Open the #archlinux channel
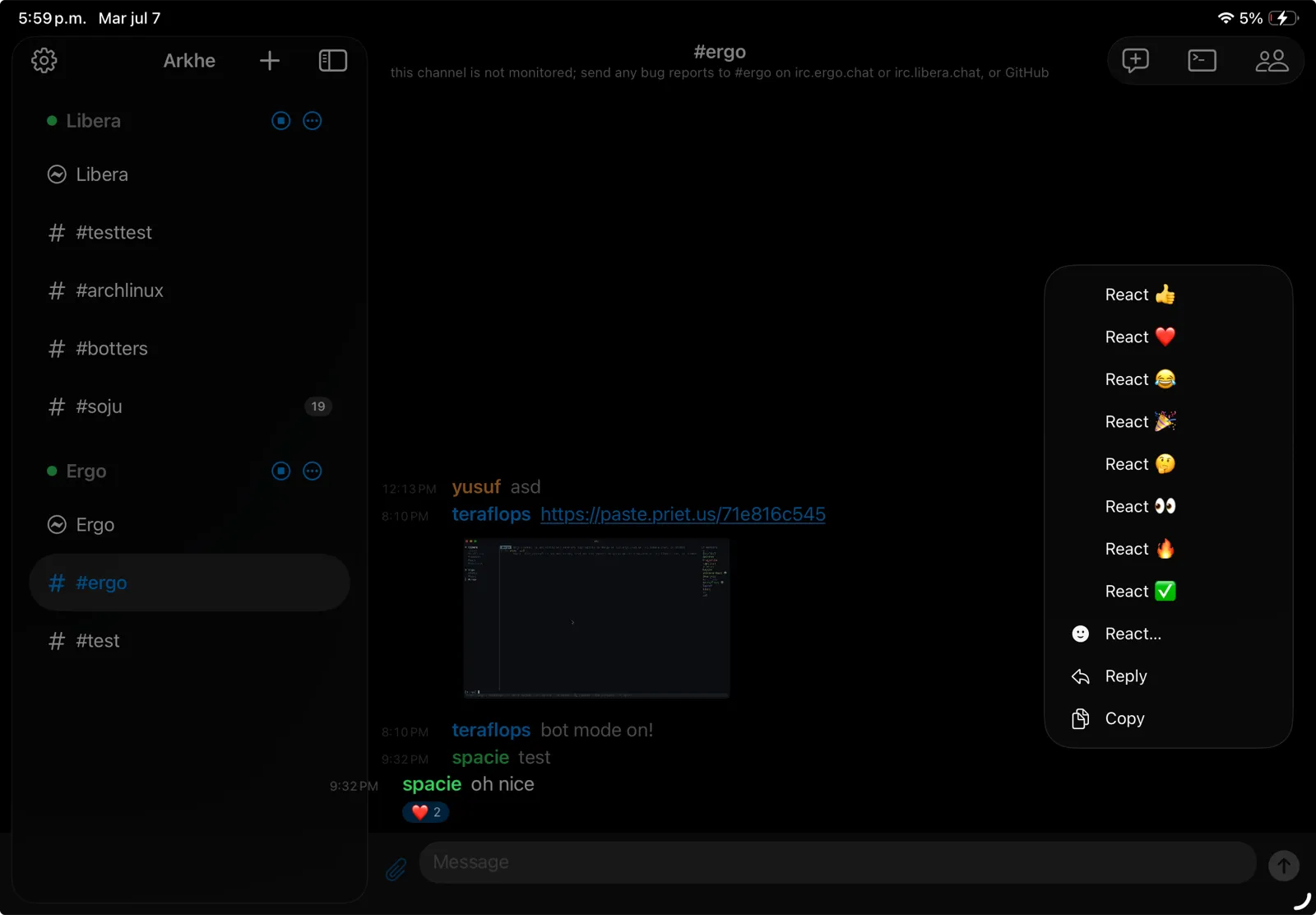1316x915 pixels. 189,290
